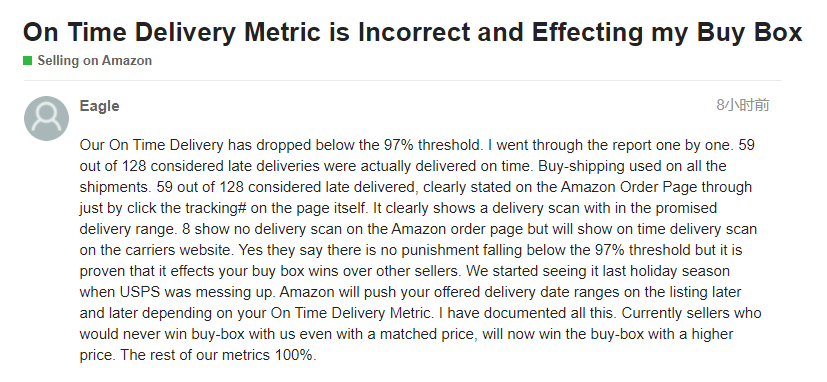Click the green square category icon
Viewport: 827px width, 382px height.
coord(27,61)
